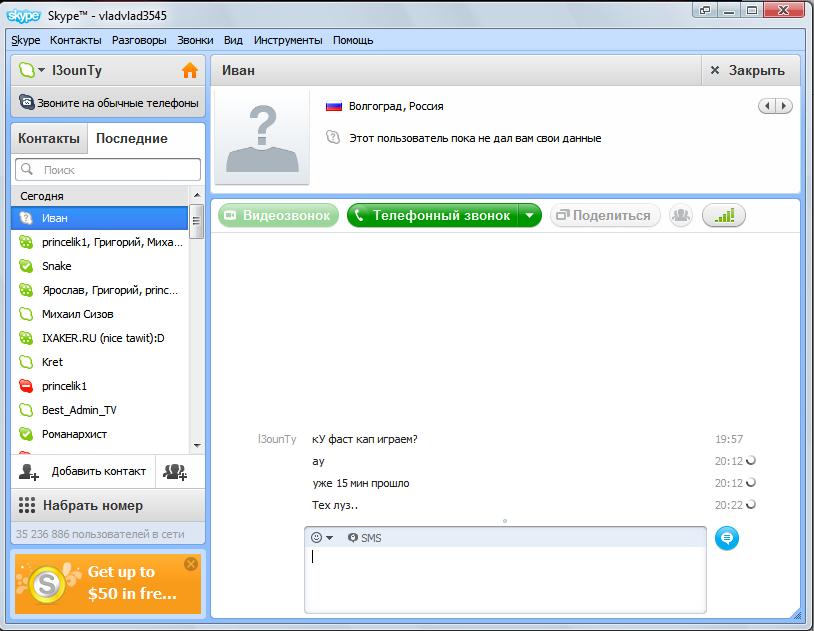814x631 pixels.
Task: Click the Набрать номер dial pad button
Action: tap(108, 505)
